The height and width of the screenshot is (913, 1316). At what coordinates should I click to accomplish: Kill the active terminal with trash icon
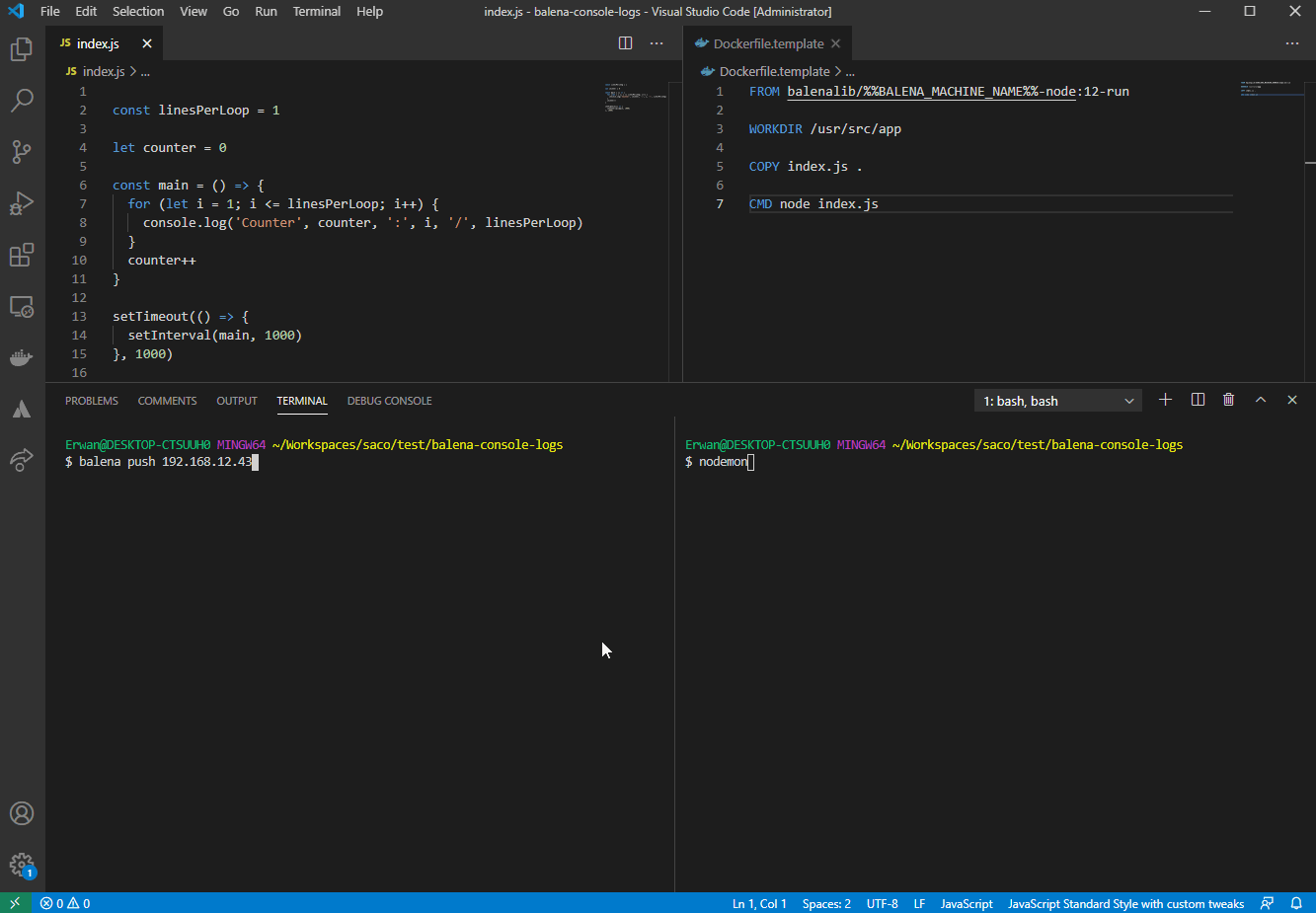pyautogui.click(x=1229, y=400)
